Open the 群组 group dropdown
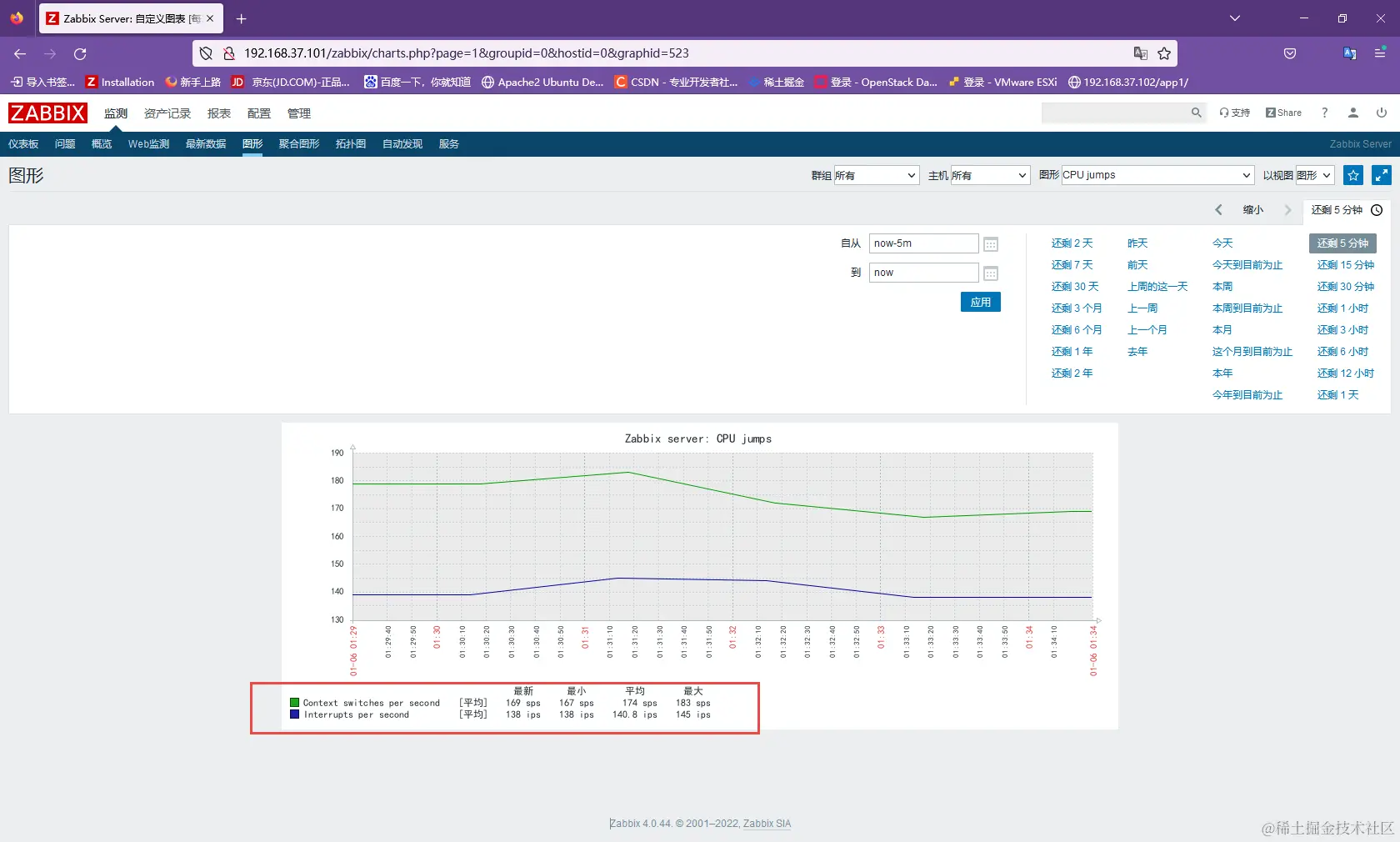Viewport: 1400px width, 842px height. tap(876, 175)
